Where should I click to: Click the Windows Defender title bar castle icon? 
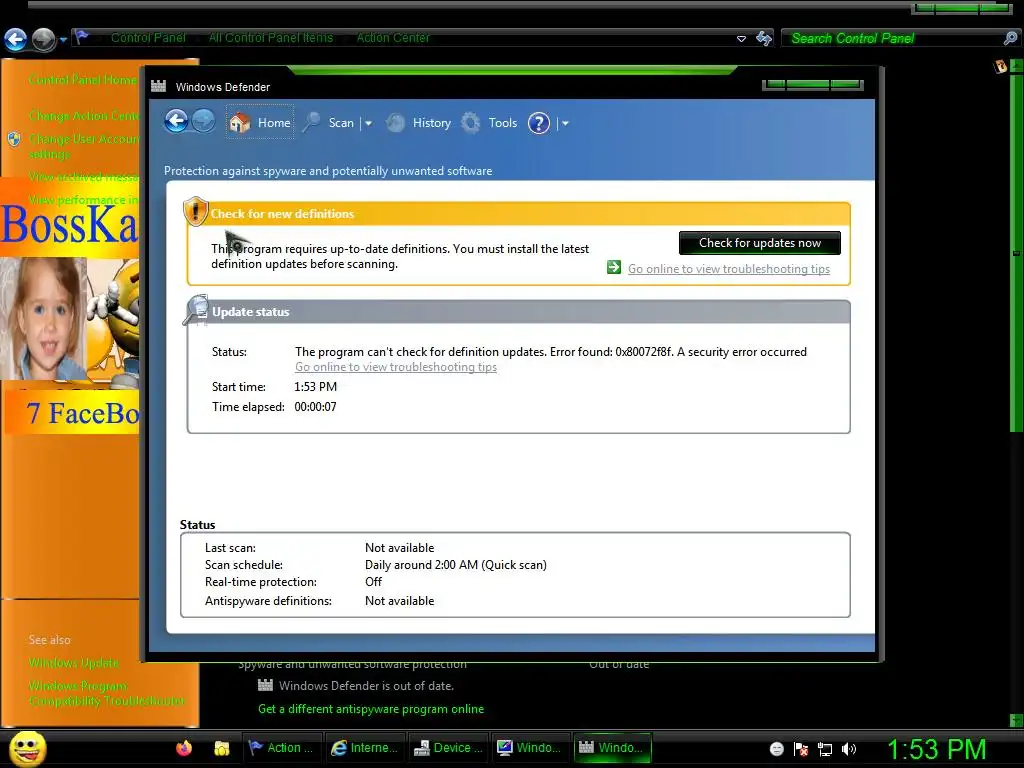point(159,86)
